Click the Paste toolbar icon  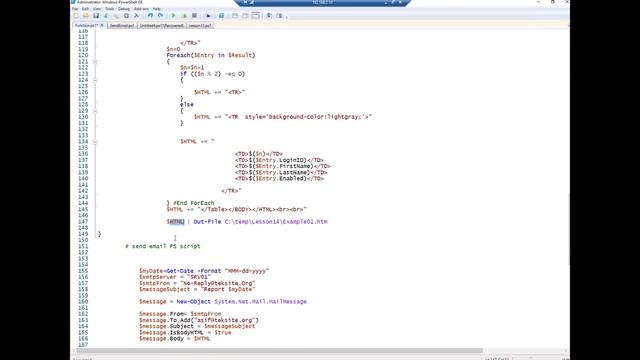[126, 16]
